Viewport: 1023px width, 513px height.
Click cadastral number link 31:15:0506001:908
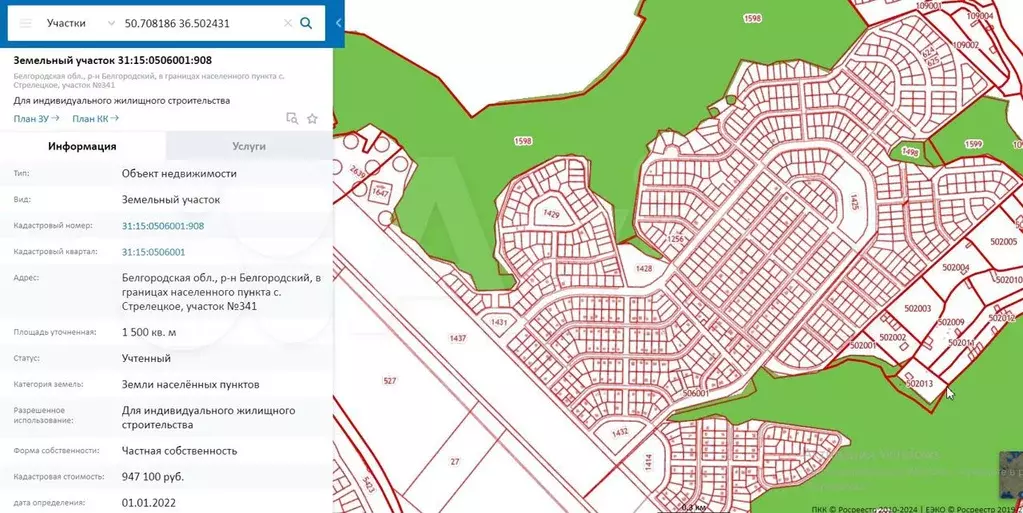pos(163,226)
